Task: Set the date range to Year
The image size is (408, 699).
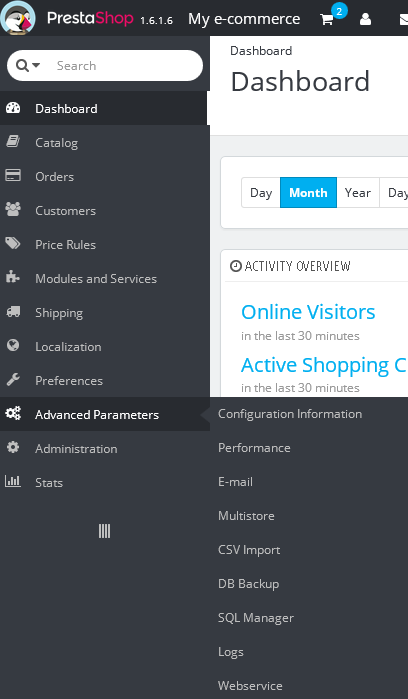Action: (358, 193)
